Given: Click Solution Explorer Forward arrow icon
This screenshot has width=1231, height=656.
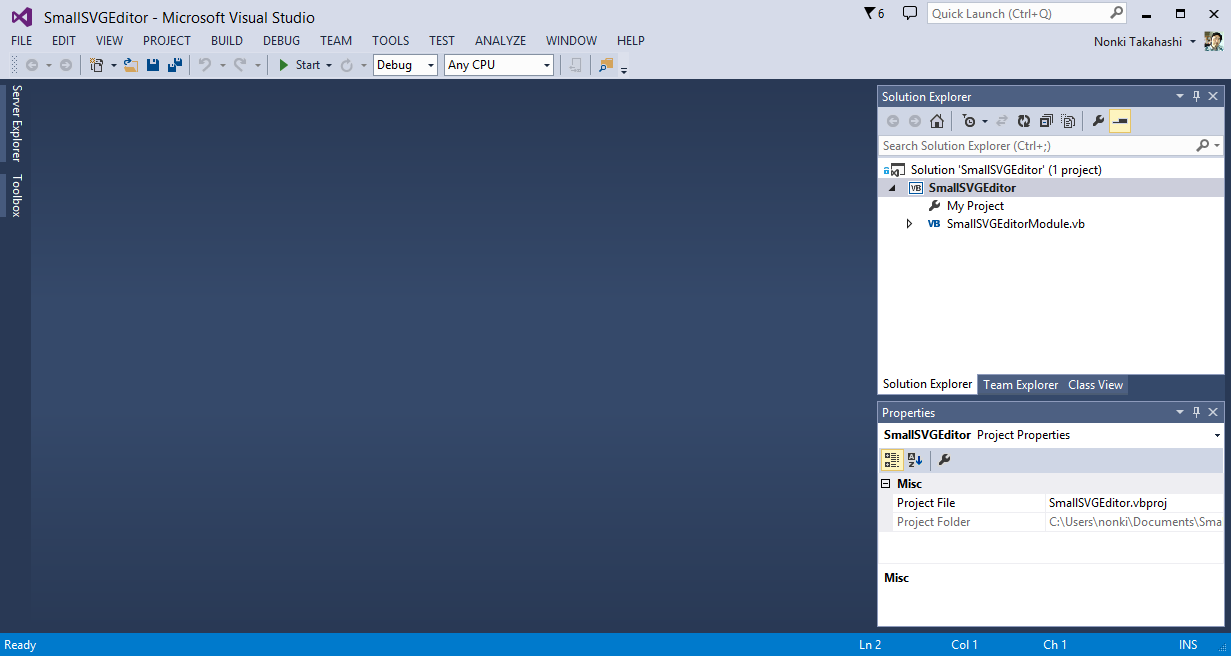Looking at the screenshot, I should click(x=915, y=121).
